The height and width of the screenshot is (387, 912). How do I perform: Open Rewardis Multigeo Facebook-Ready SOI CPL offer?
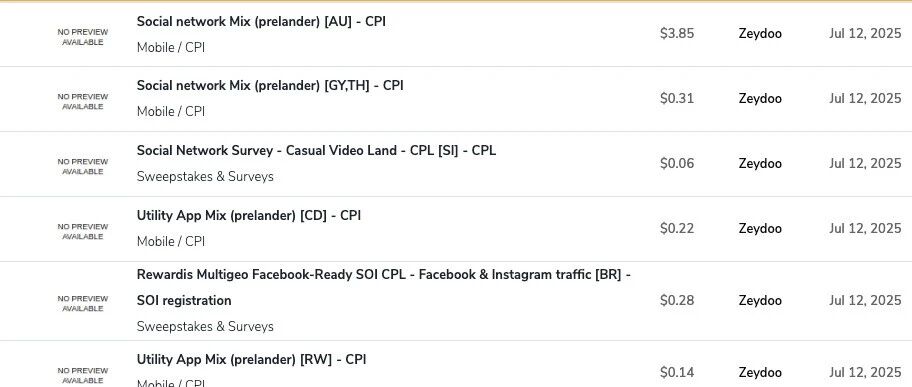[x=384, y=287]
